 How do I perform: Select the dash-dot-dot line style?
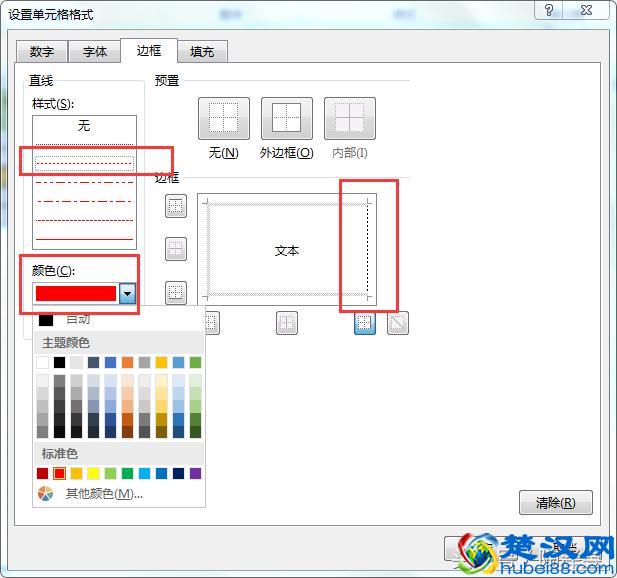84,183
